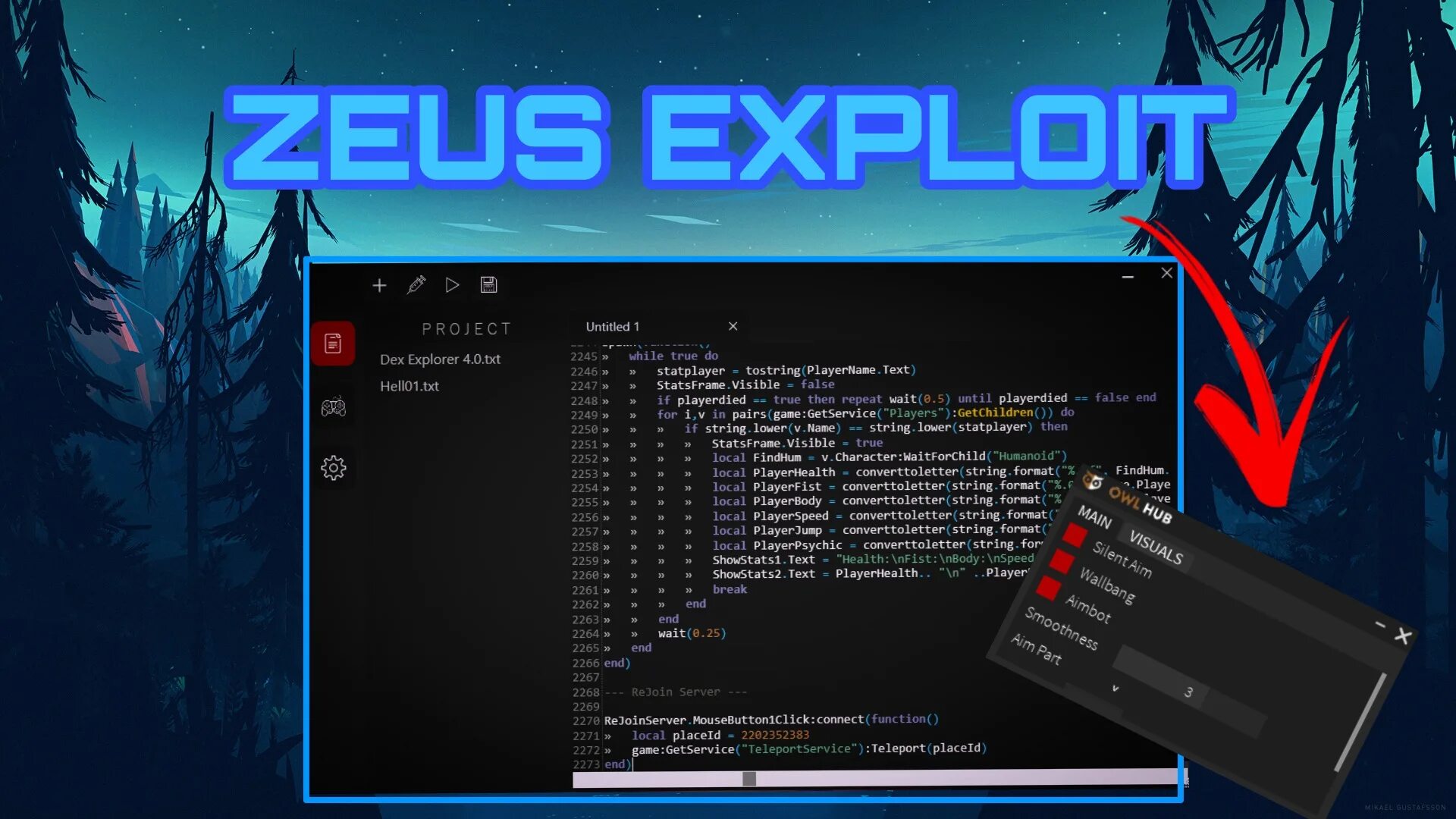Close the Untitled 1 tab with X
1456x819 pixels.
click(733, 326)
